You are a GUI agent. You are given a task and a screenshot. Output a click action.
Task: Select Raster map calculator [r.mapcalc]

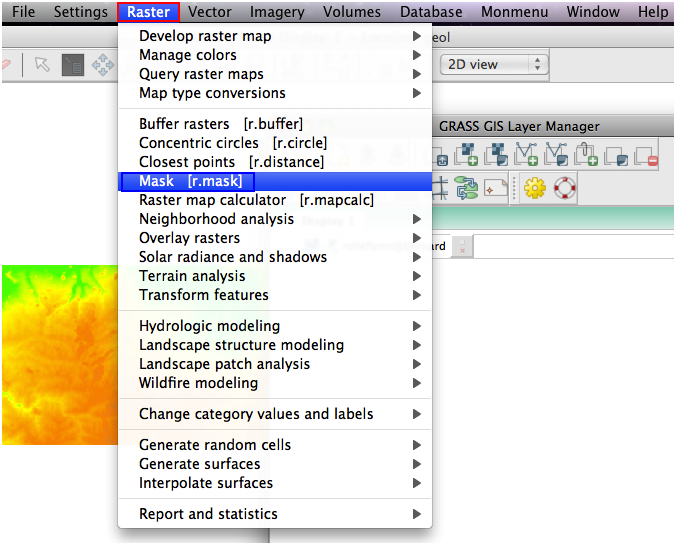pyautogui.click(x=256, y=200)
